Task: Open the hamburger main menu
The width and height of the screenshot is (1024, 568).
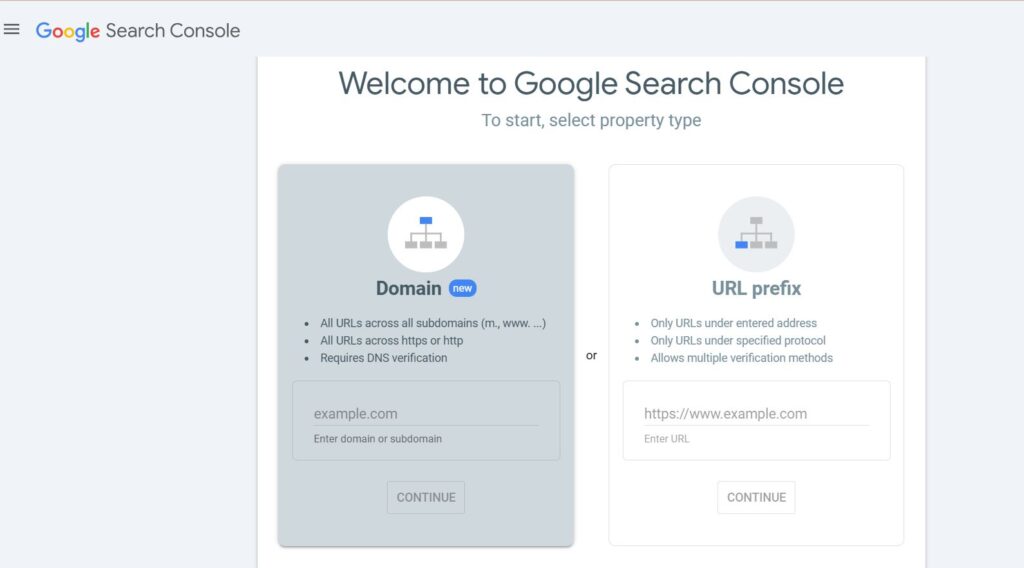Action: (12, 29)
